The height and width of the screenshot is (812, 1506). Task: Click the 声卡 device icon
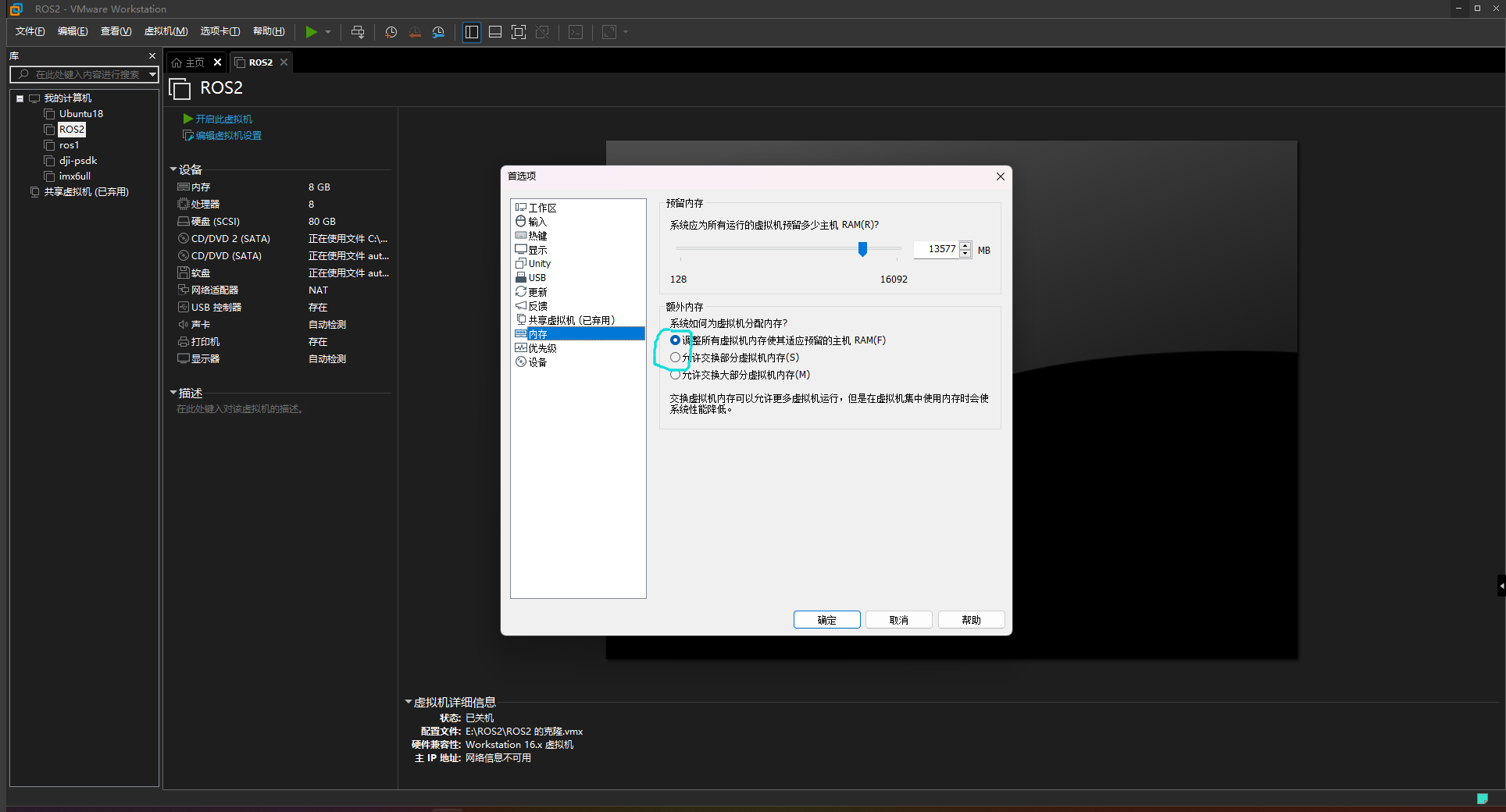click(184, 325)
